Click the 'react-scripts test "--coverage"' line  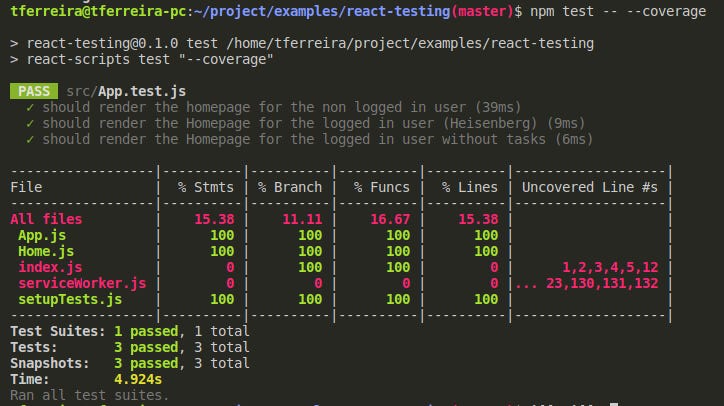pos(142,60)
